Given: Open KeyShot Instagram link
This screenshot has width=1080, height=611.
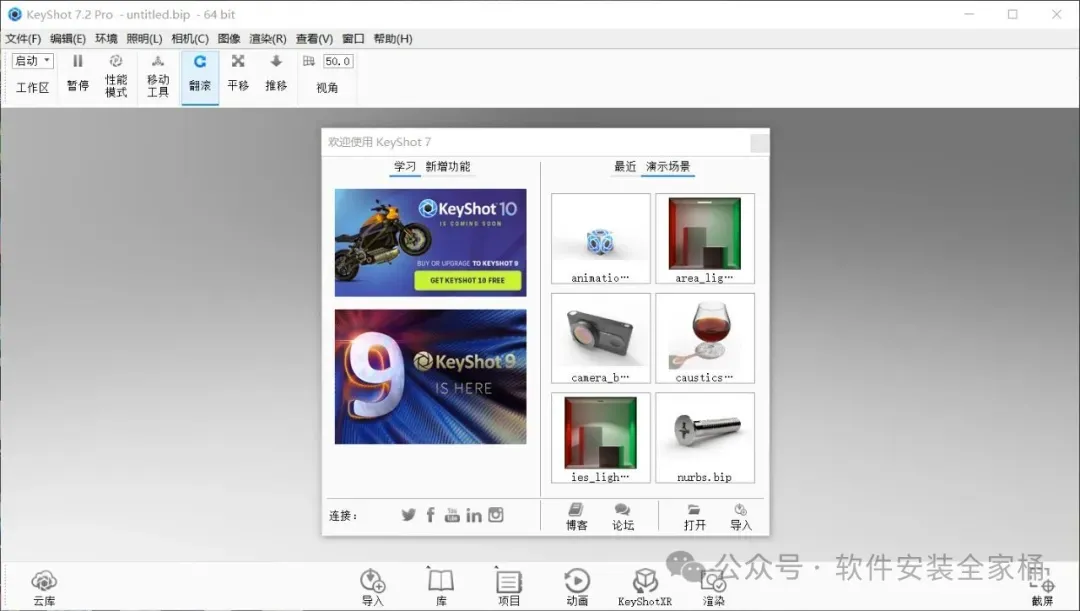Looking at the screenshot, I should tap(496, 515).
